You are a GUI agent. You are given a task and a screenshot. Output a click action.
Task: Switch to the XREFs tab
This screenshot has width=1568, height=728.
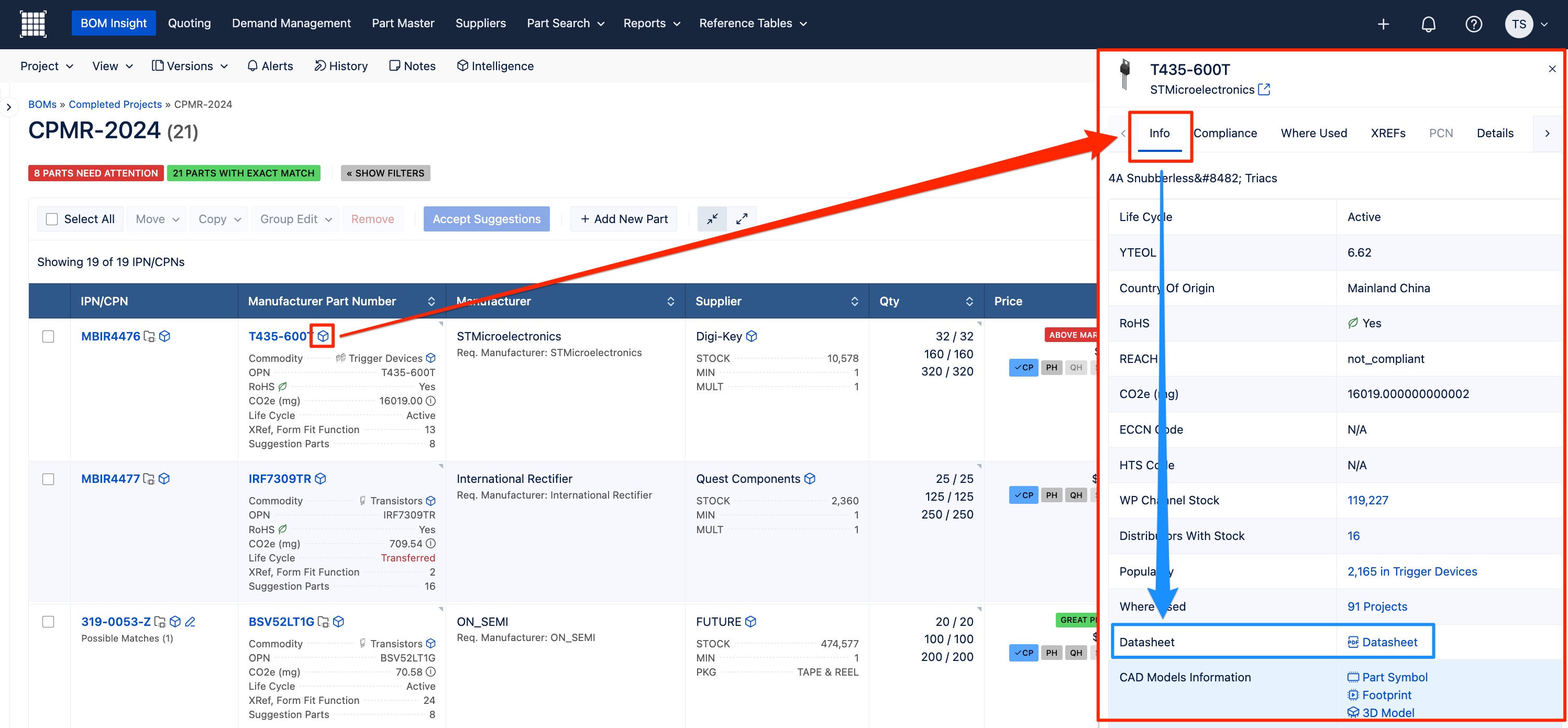[1388, 134]
